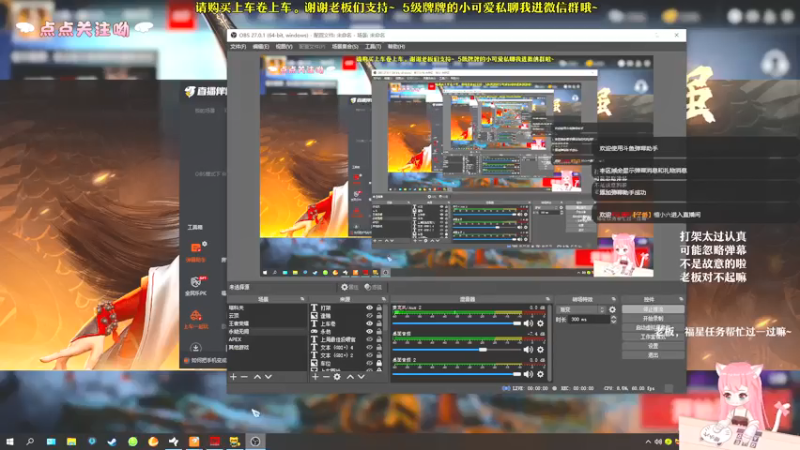
Task: Adjust the transition duration stepper arrows
Action: (x=613, y=319)
